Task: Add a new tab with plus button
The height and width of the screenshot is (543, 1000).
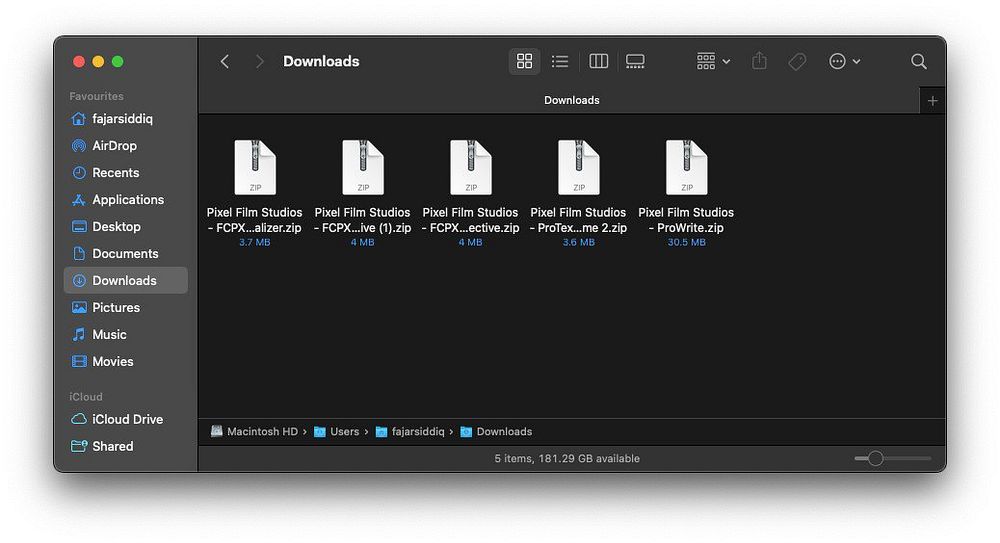Action: coord(932,101)
